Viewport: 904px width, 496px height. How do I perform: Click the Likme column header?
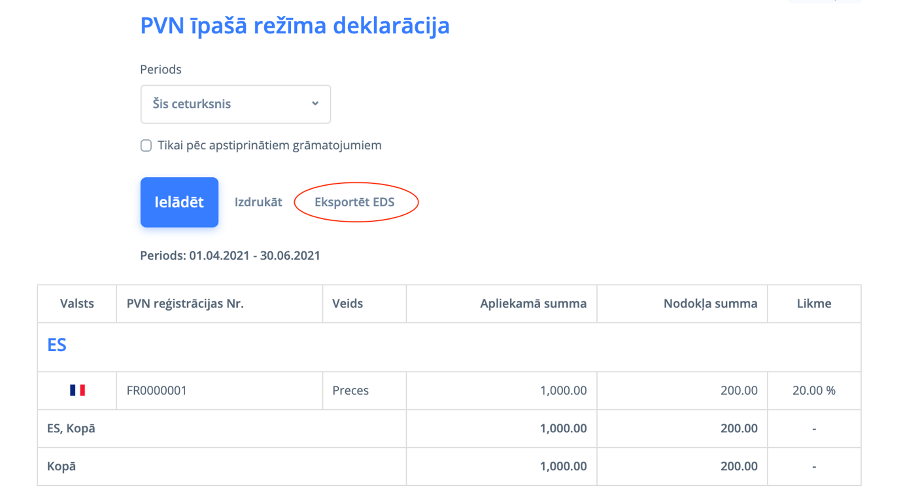(x=813, y=304)
